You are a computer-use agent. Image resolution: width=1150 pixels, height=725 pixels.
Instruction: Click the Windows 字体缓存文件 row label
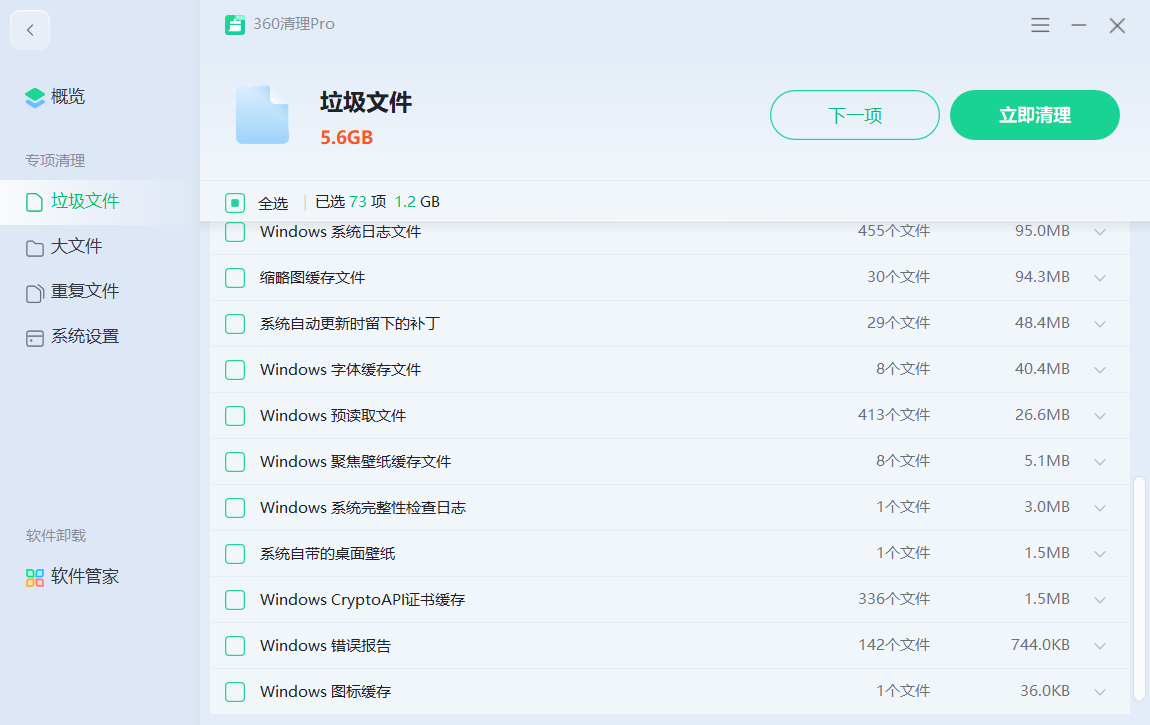click(340, 370)
